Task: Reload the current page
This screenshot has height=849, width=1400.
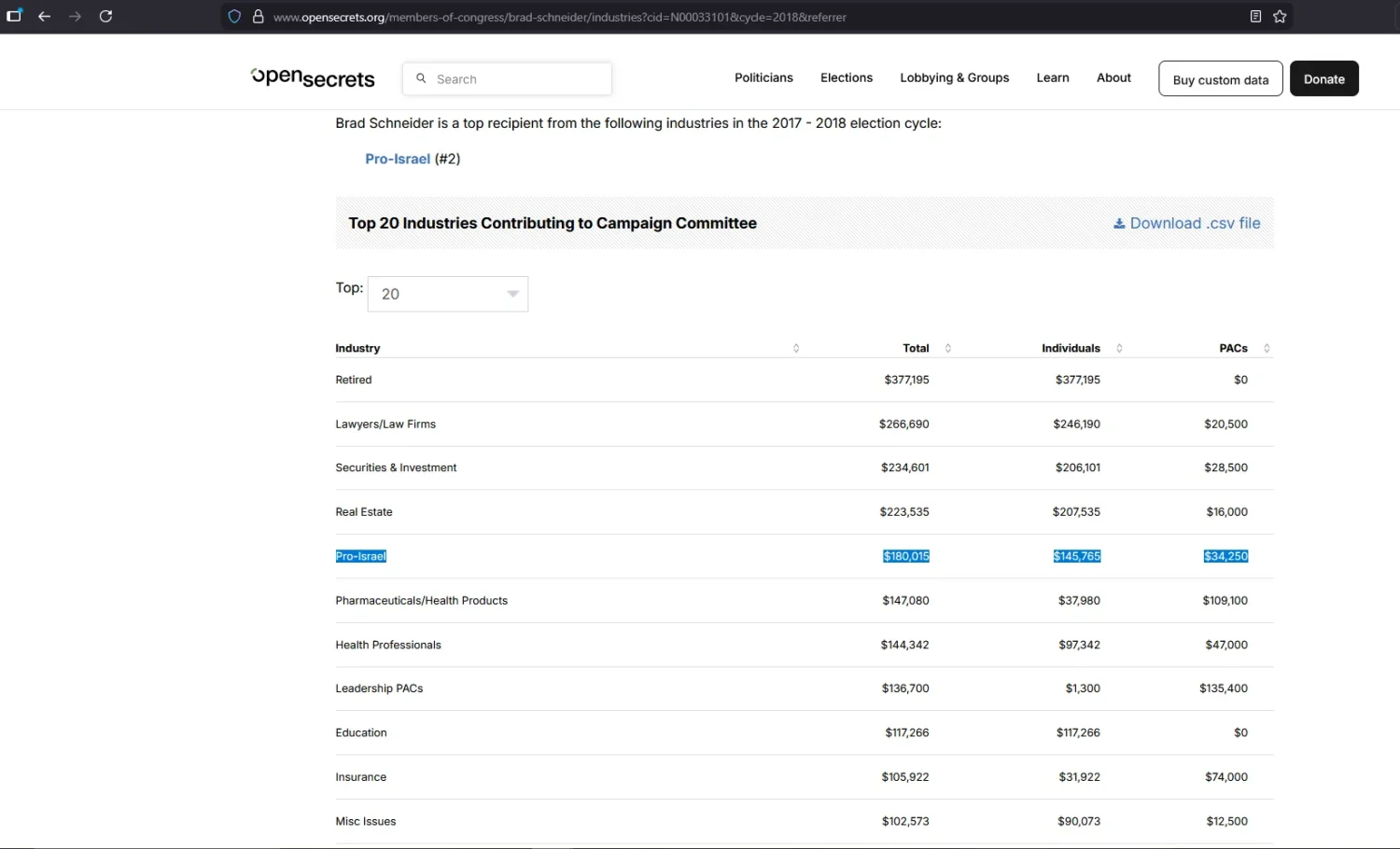Action: tap(105, 17)
